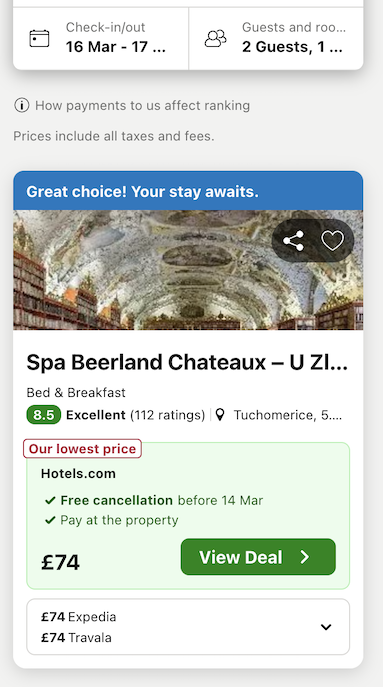383x687 pixels.
Task: Click the View Deal button
Action: pos(258,557)
